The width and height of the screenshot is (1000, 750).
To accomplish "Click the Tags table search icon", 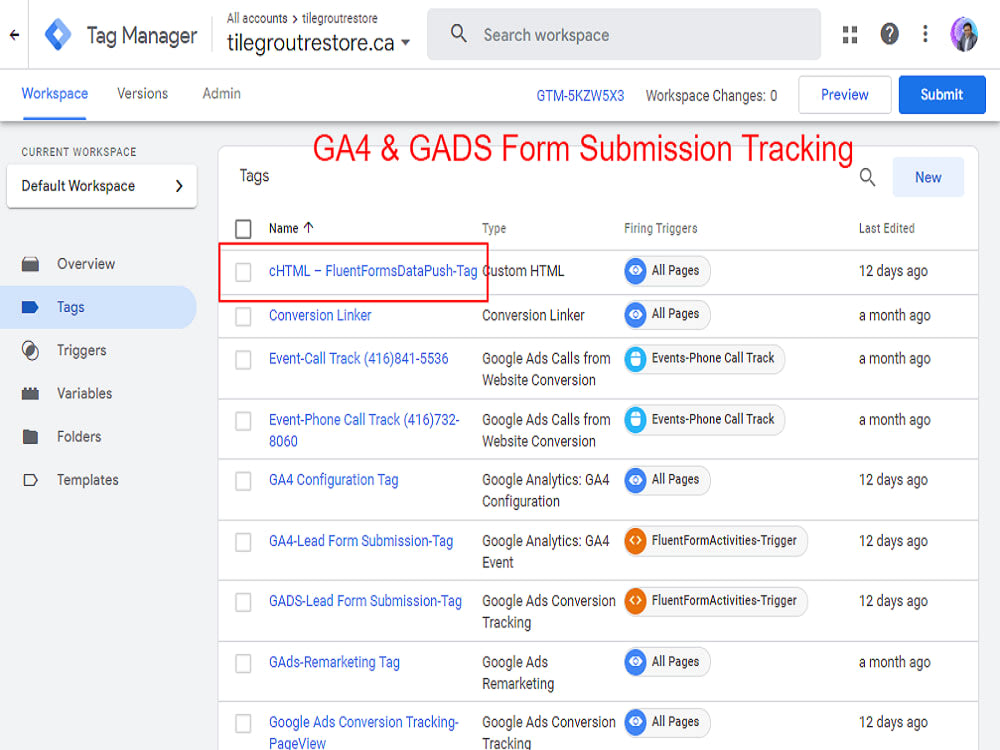I will [x=867, y=177].
